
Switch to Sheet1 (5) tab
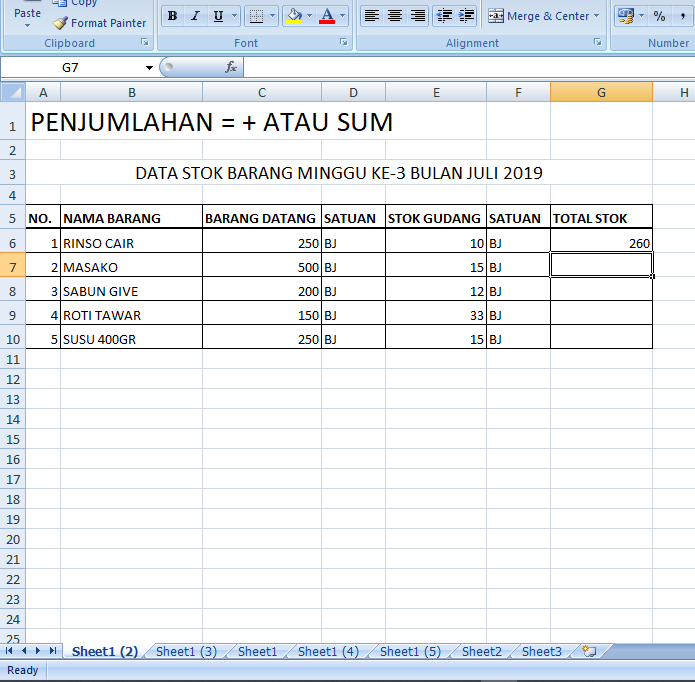410,651
